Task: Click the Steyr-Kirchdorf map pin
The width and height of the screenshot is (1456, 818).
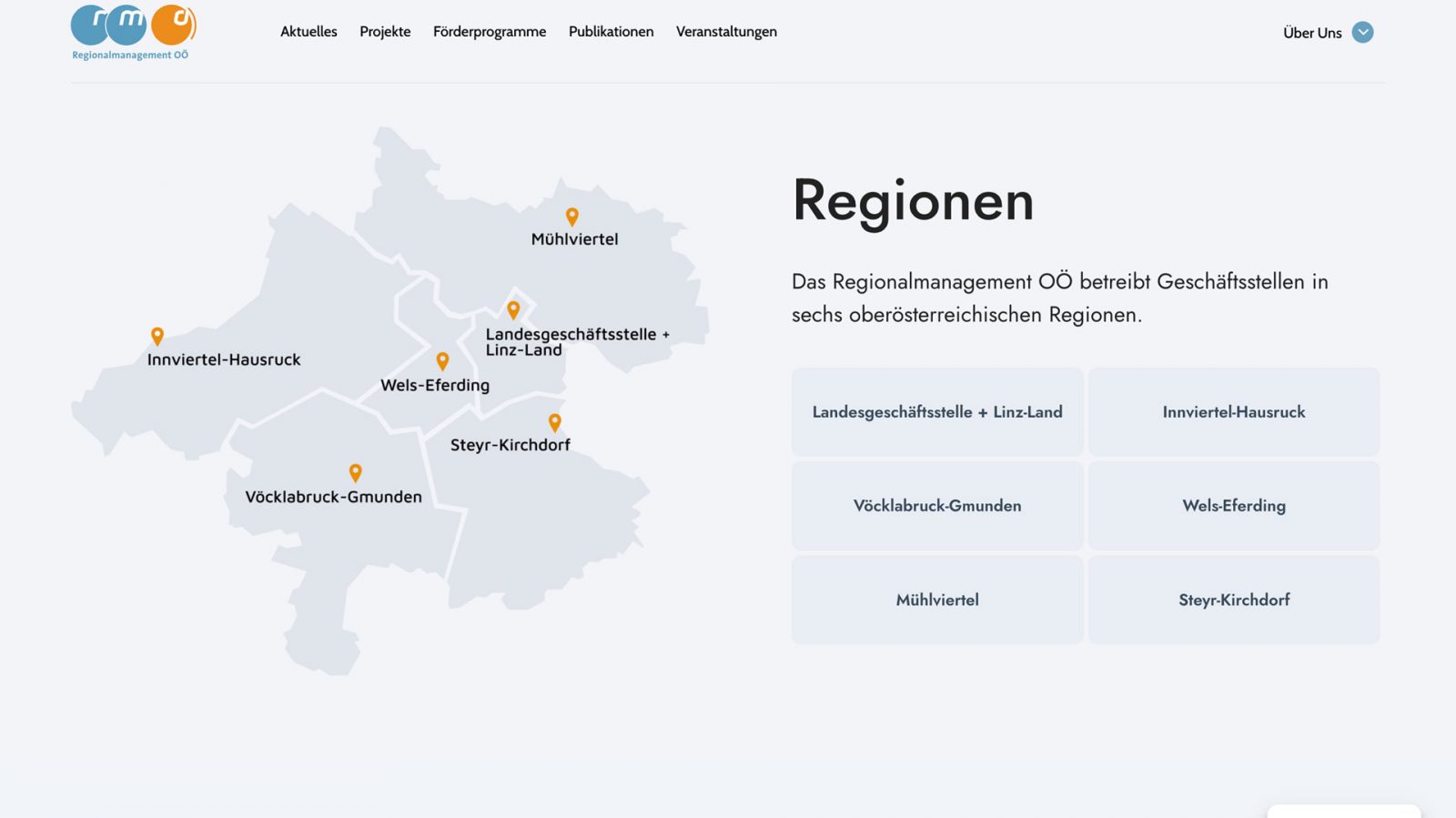Action: point(555,422)
